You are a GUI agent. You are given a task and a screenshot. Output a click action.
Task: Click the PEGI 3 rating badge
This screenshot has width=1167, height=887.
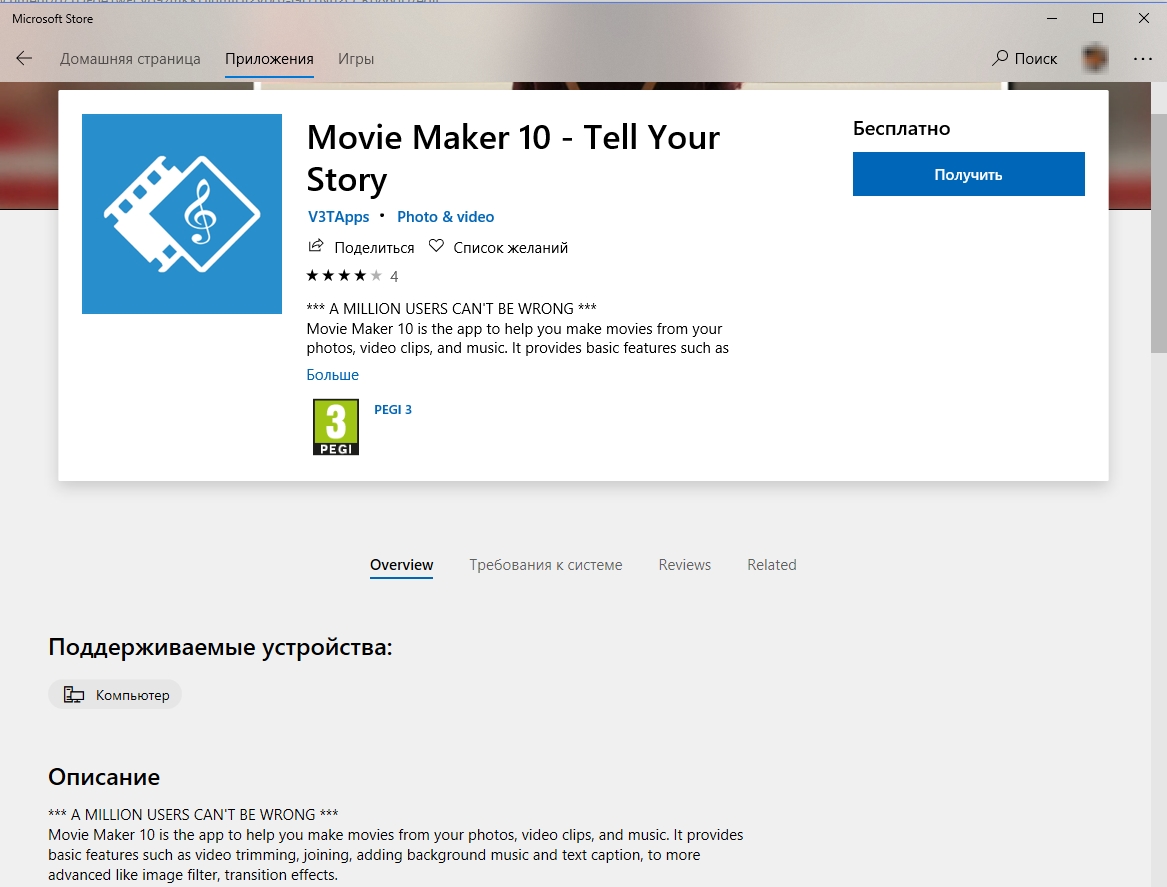[x=336, y=427]
